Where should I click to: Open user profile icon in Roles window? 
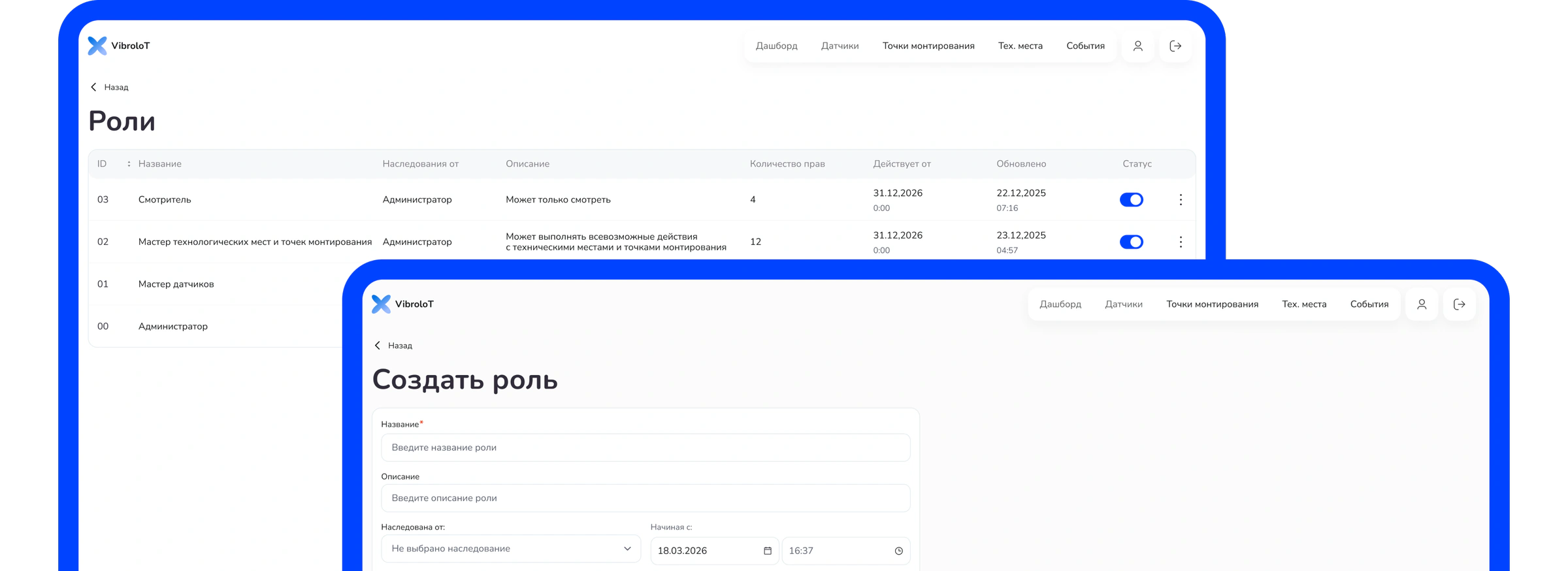[1137, 46]
